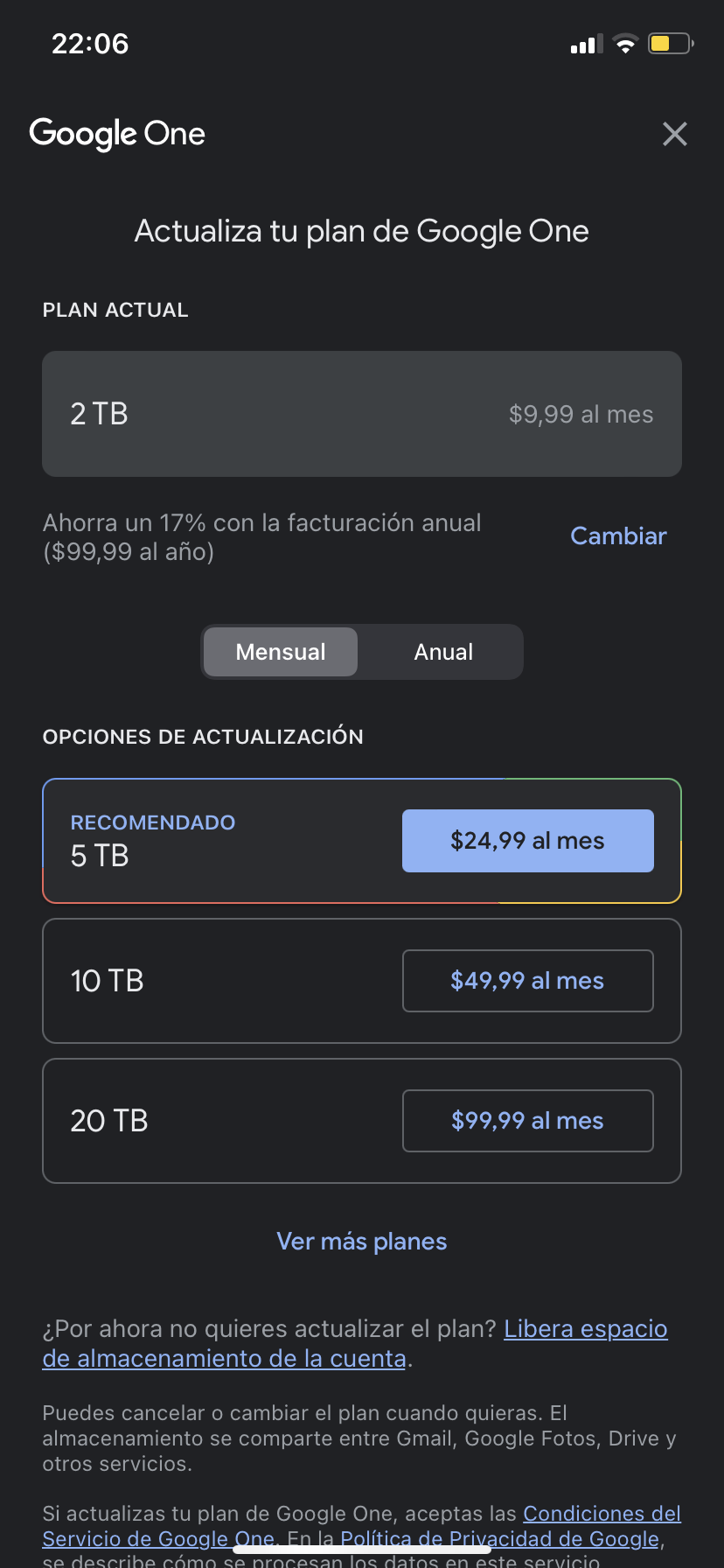
Task: Tap the 22:06 clock in status bar
Action: coord(90,44)
